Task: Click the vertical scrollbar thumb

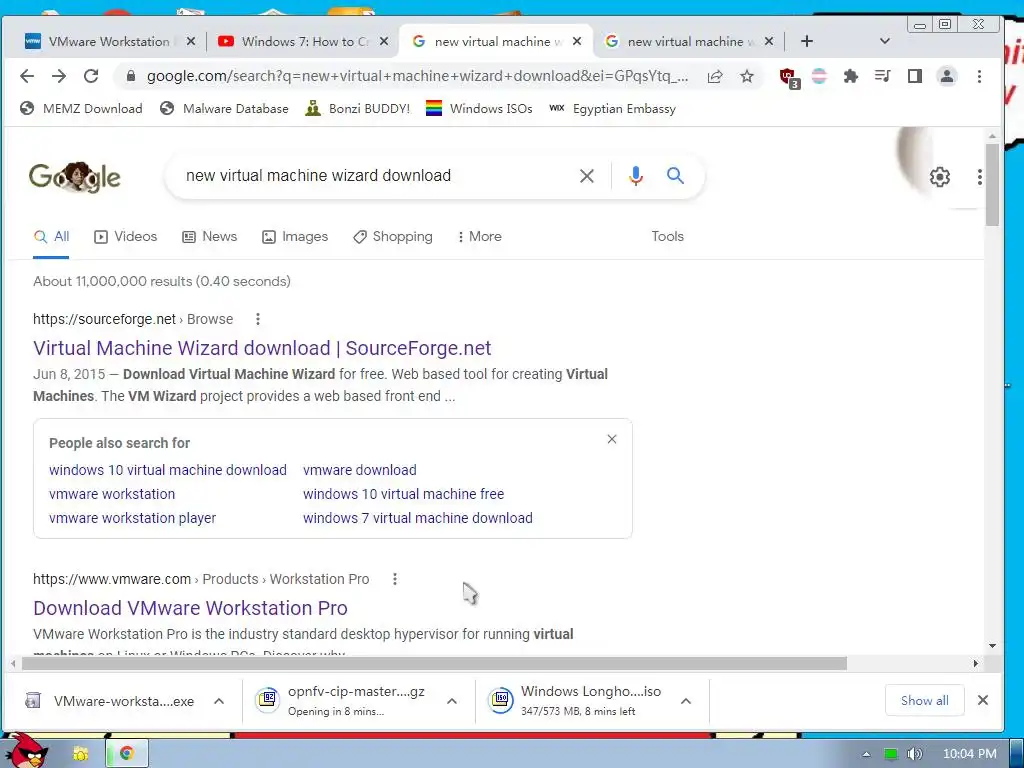Action: tap(992, 185)
